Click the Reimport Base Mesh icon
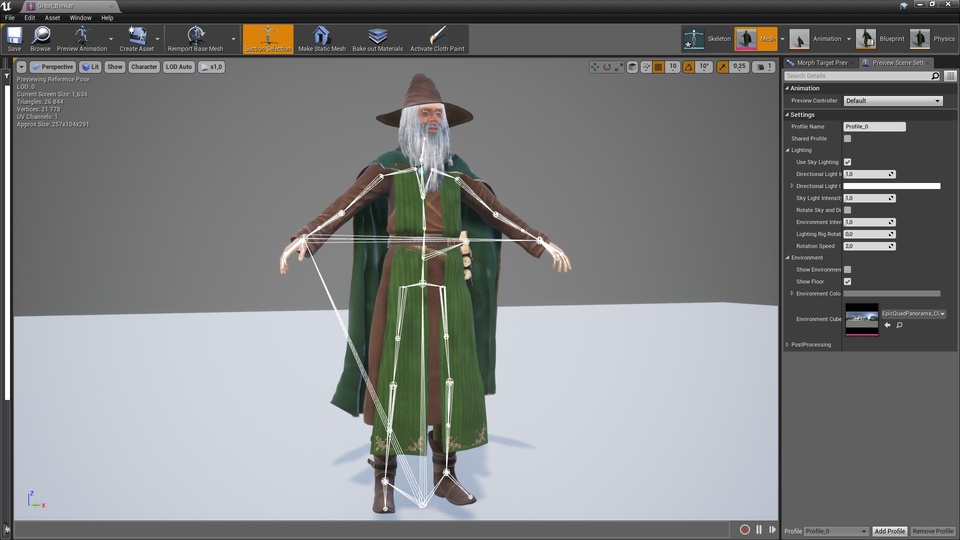Viewport: 960px width, 540px height. pos(195,38)
